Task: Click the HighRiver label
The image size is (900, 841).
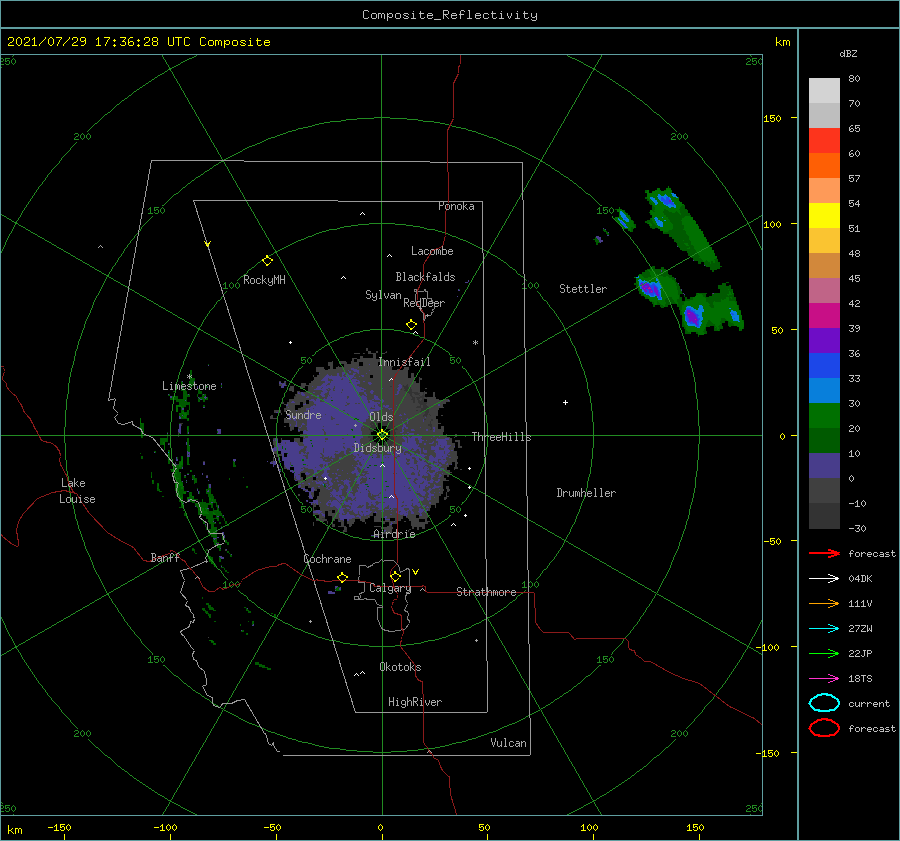Action: pos(415,702)
